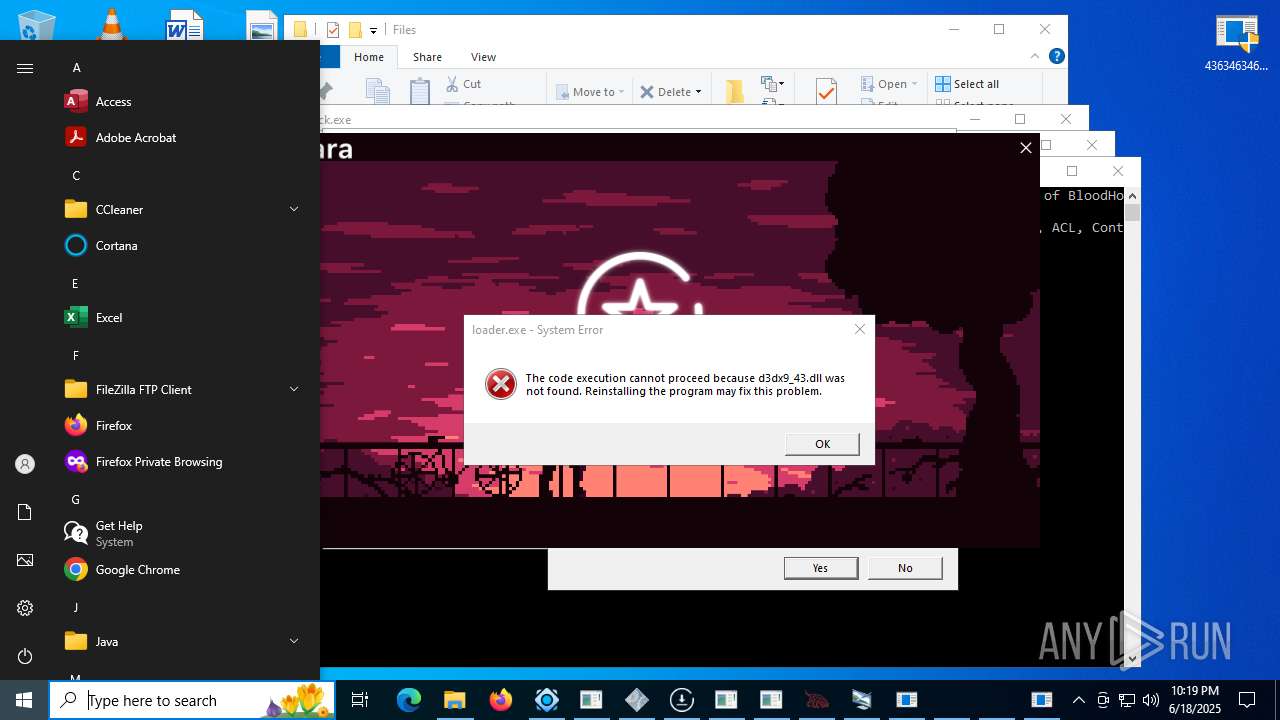The image size is (1280, 720).
Task: Click No in the prompt behind
Action: pos(905,568)
